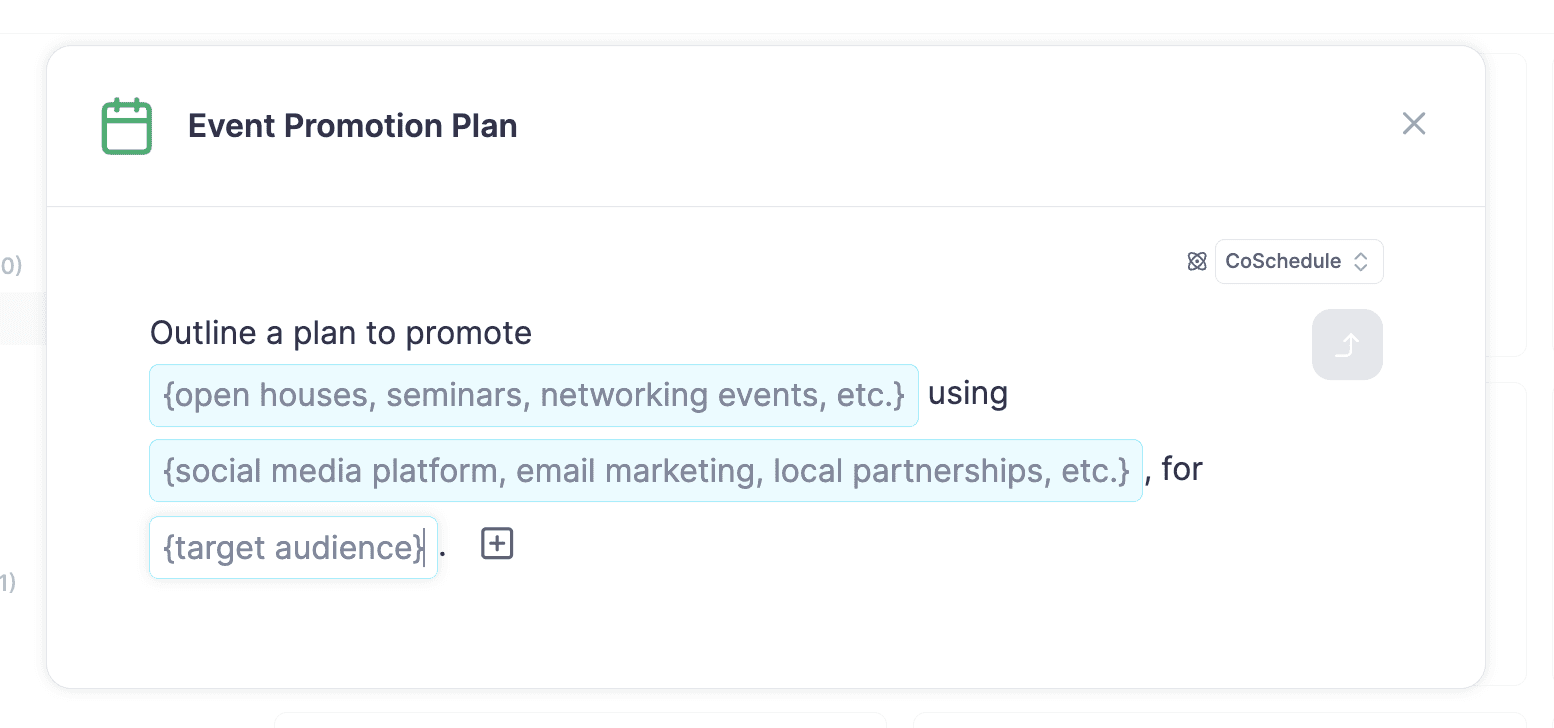Click the atom AI model icon
The width and height of the screenshot is (1554, 728).
click(1196, 262)
